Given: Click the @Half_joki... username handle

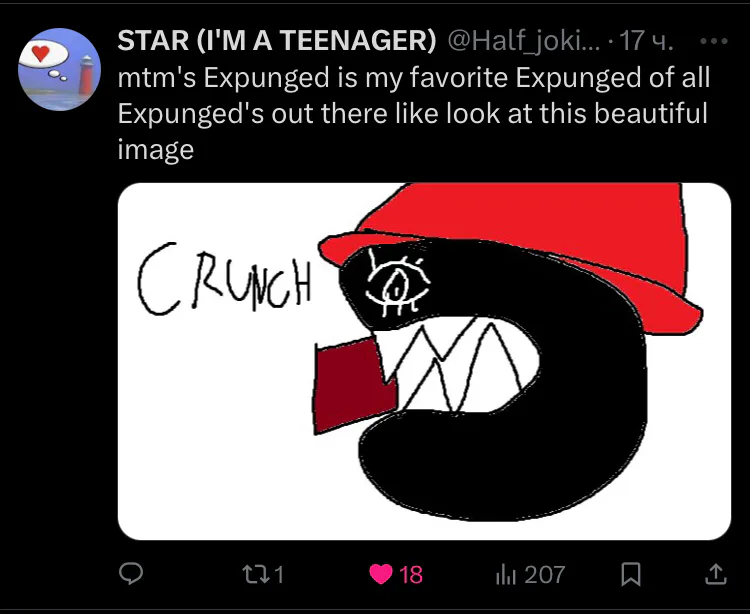Looking at the screenshot, I should (x=524, y=41).
